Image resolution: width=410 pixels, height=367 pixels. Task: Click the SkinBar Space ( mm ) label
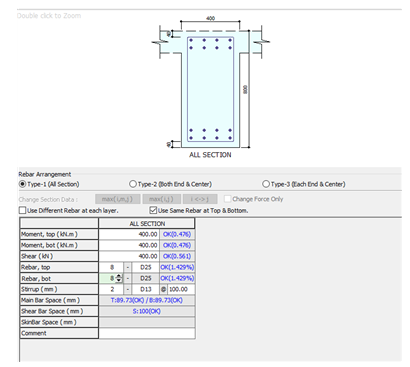coord(59,322)
